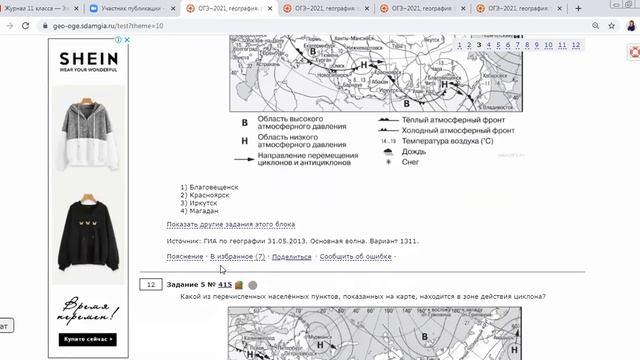Click answer option 4) Магадан
640x360 pixels.
(x=199, y=211)
